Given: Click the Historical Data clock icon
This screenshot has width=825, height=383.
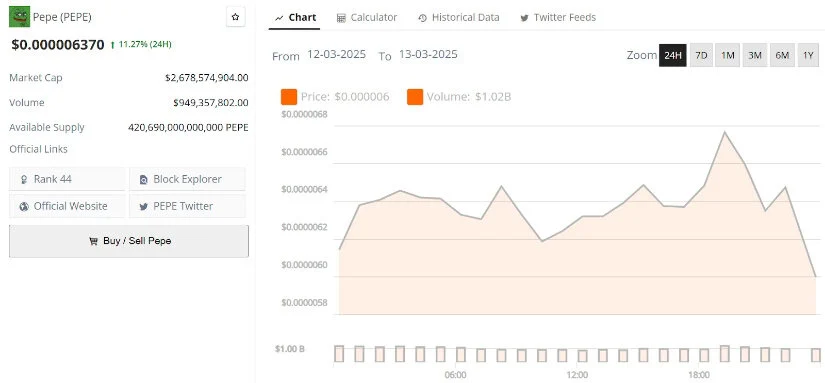Looking at the screenshot, I should click(x=422, y=18).
